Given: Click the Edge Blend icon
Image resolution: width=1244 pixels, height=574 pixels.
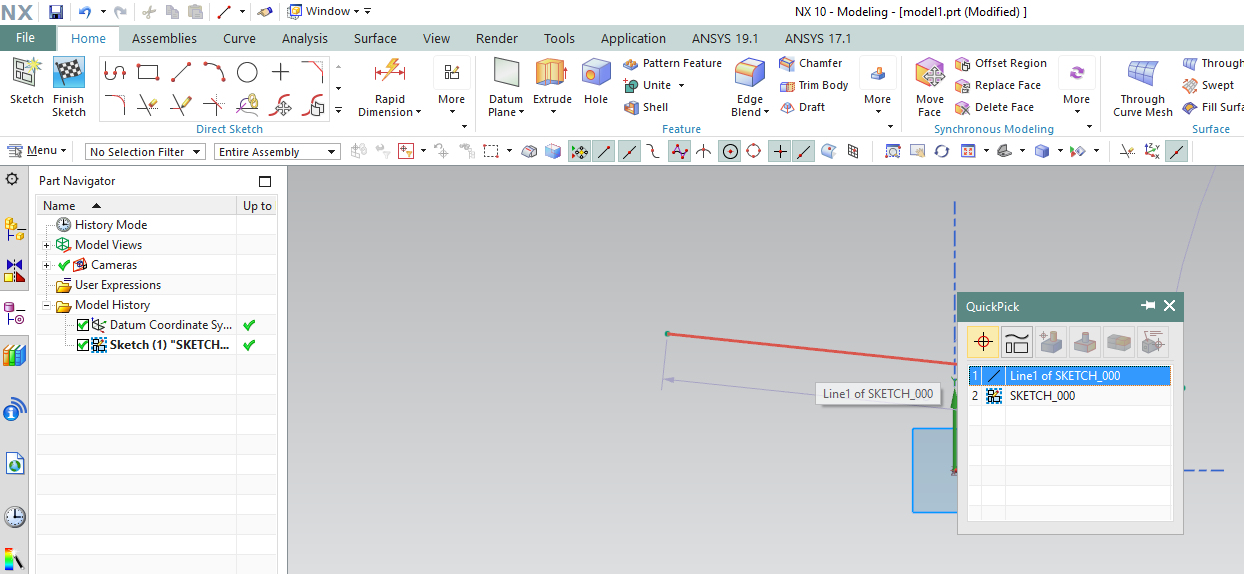Looking at the screenshot, I should click(x=750, y=73).
